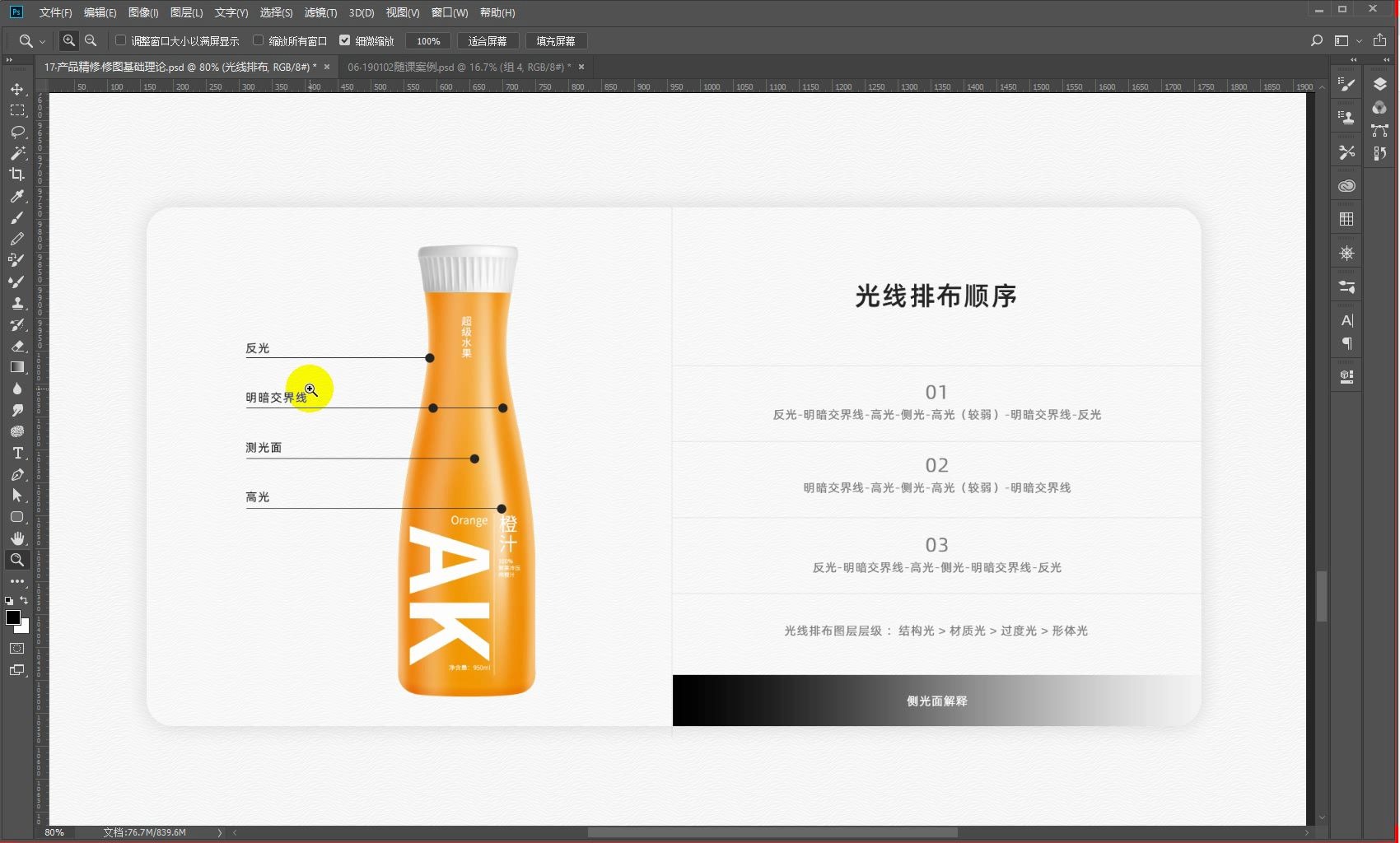Open the Paragraph panel icon

(x=1347, y=344)
